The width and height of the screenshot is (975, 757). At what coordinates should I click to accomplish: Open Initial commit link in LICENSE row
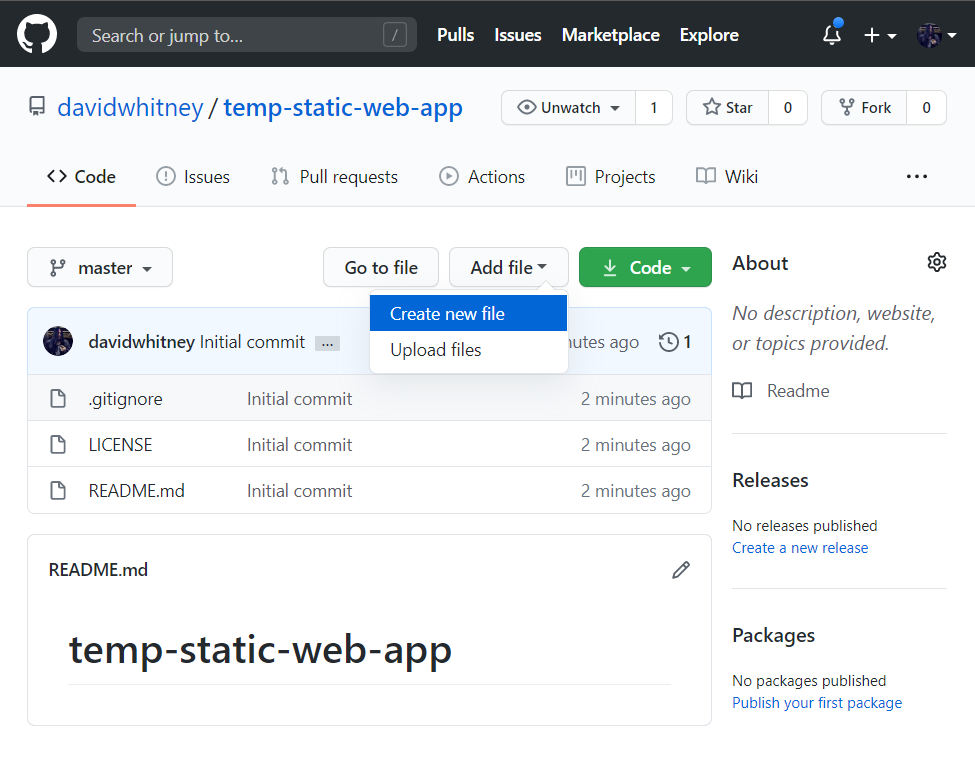(299, 445)
